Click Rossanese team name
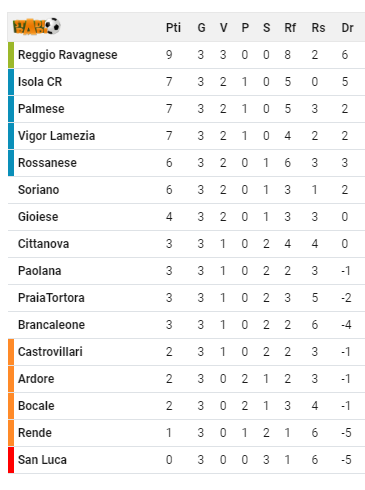Screen dimensions: 365x490 tap(47, 163)
